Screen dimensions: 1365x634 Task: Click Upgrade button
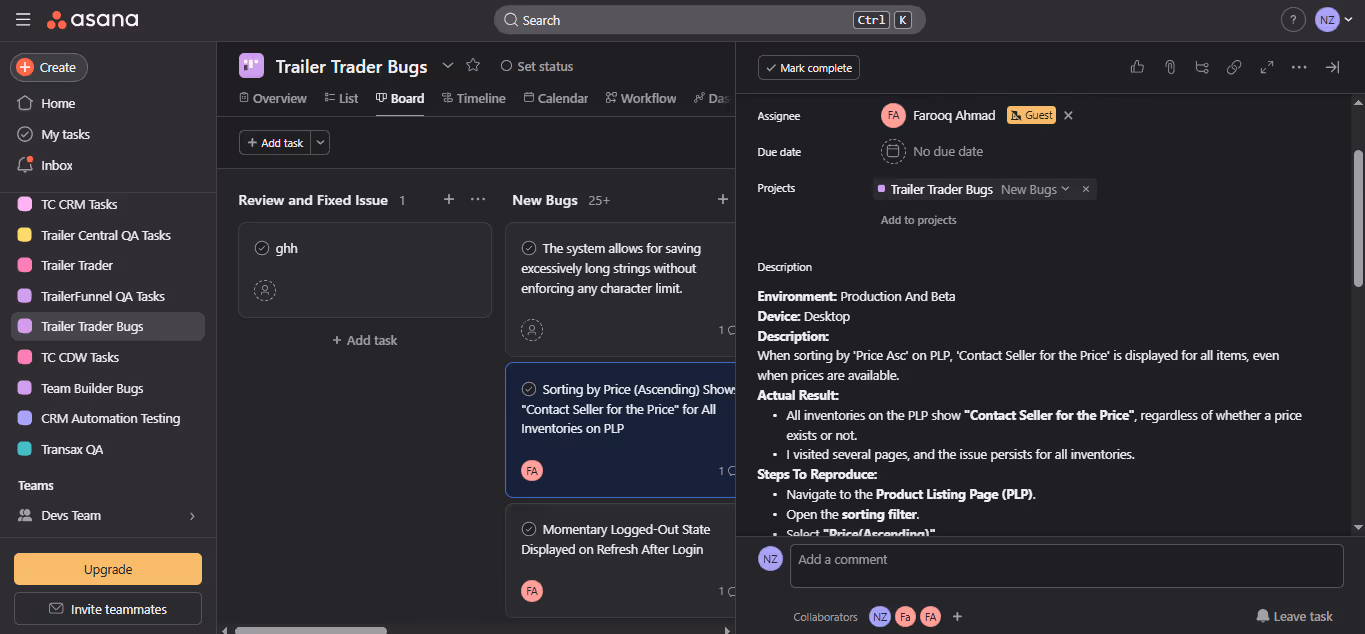(108, 569)
